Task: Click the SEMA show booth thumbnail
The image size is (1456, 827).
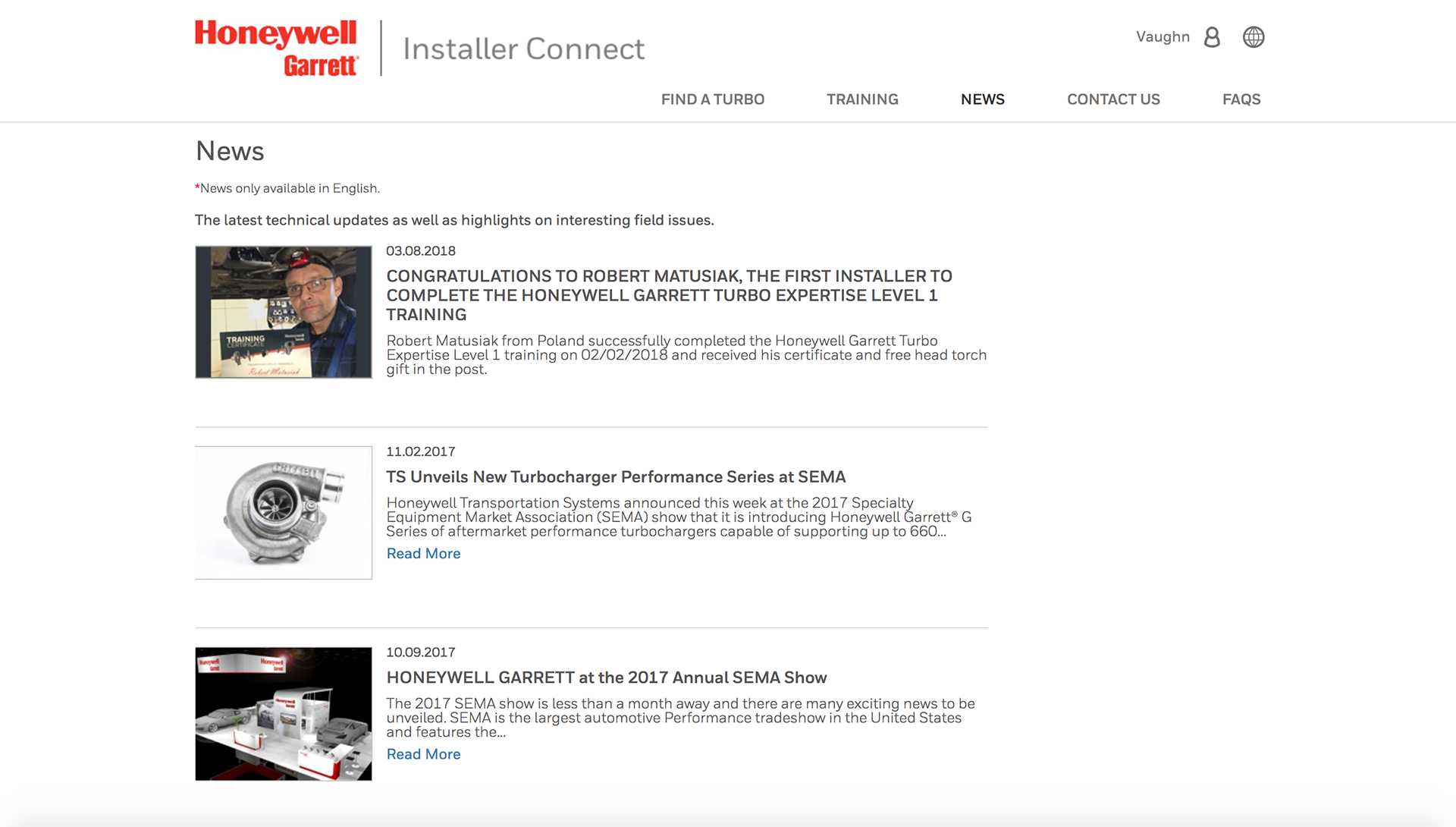Action: coord(284,714)
